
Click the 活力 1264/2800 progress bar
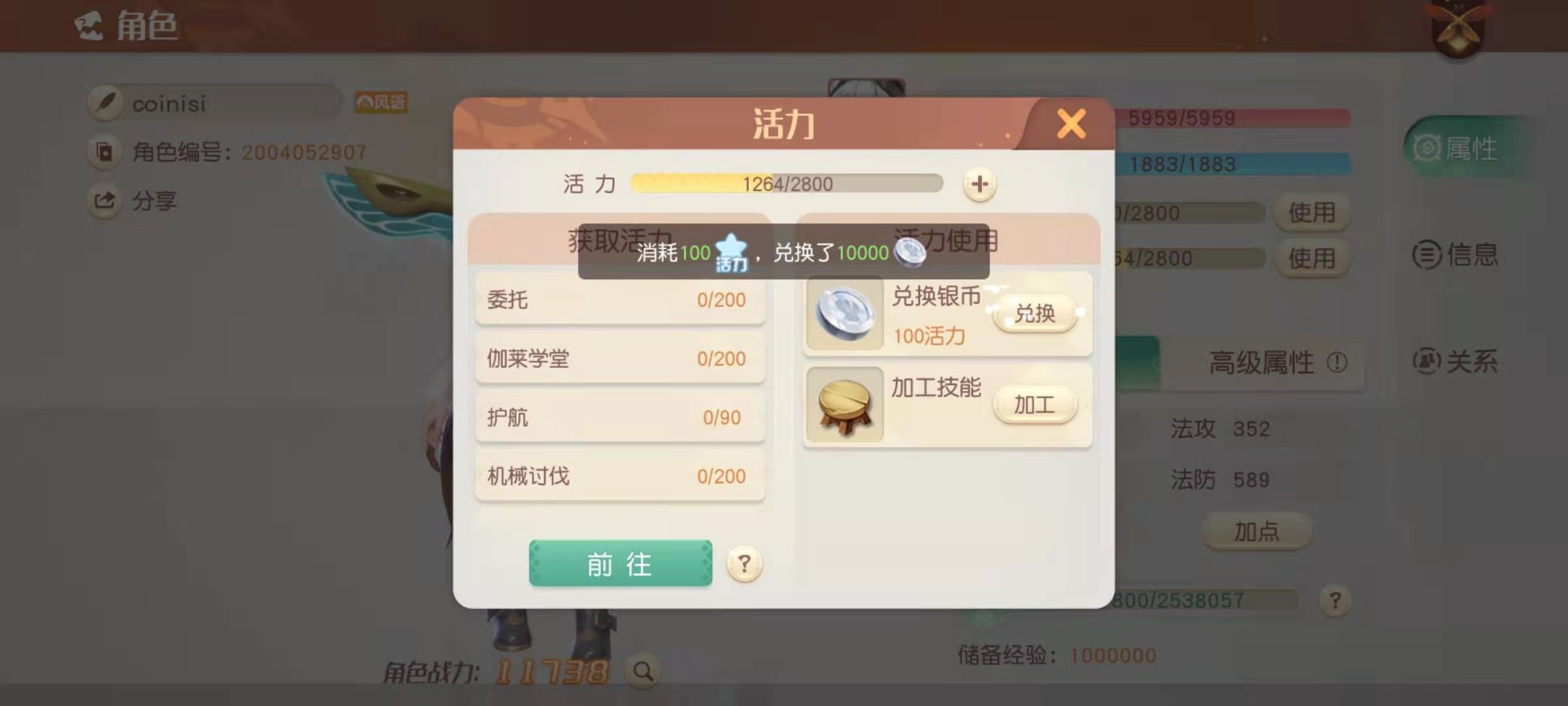click(787, 184)
